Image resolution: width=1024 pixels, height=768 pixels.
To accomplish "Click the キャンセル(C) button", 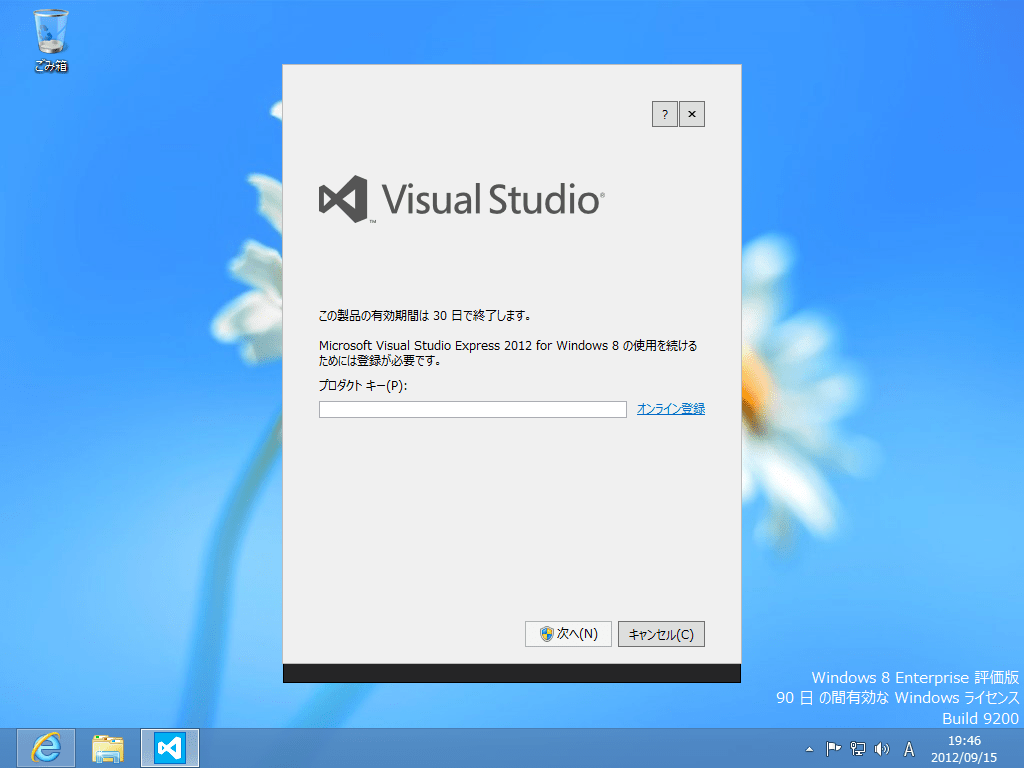I will 661,634.
